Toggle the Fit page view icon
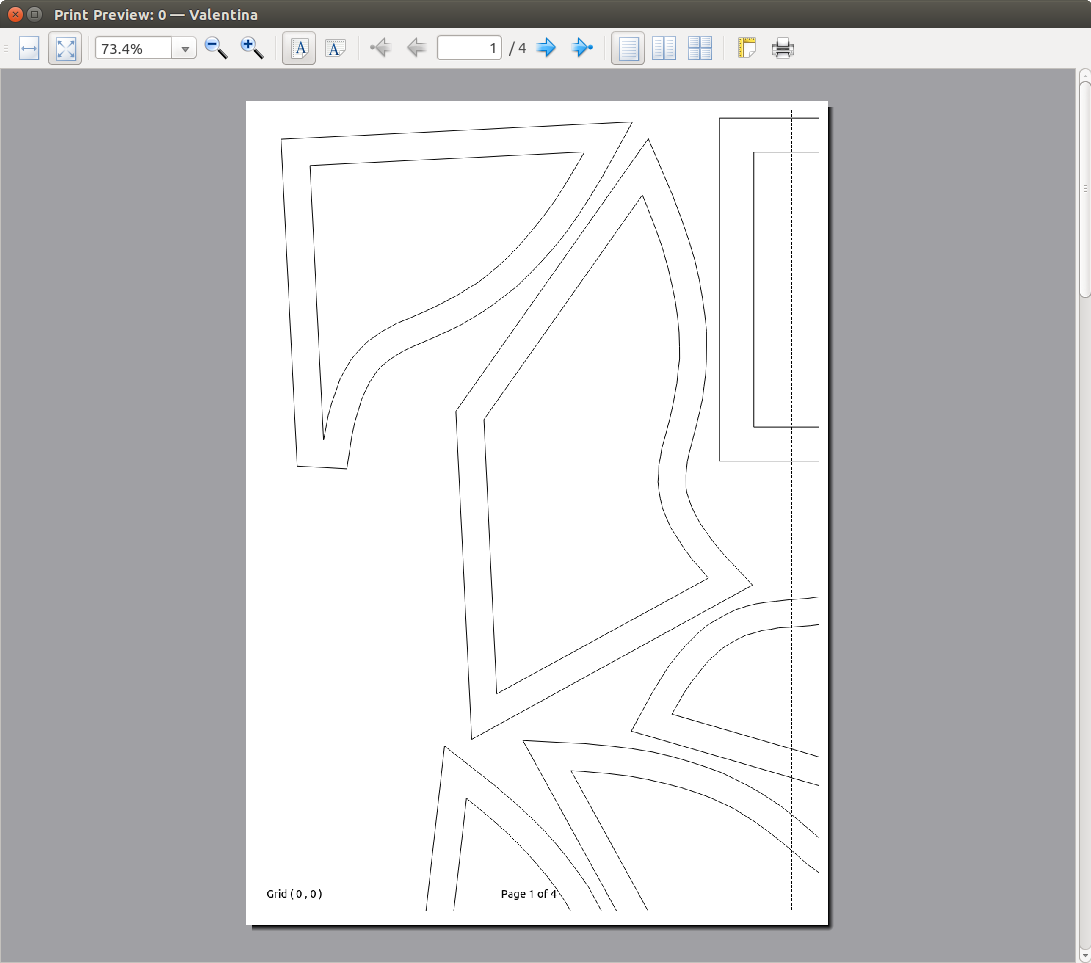Viewport: 1091px width, 963px height. (x=65, y=49)
